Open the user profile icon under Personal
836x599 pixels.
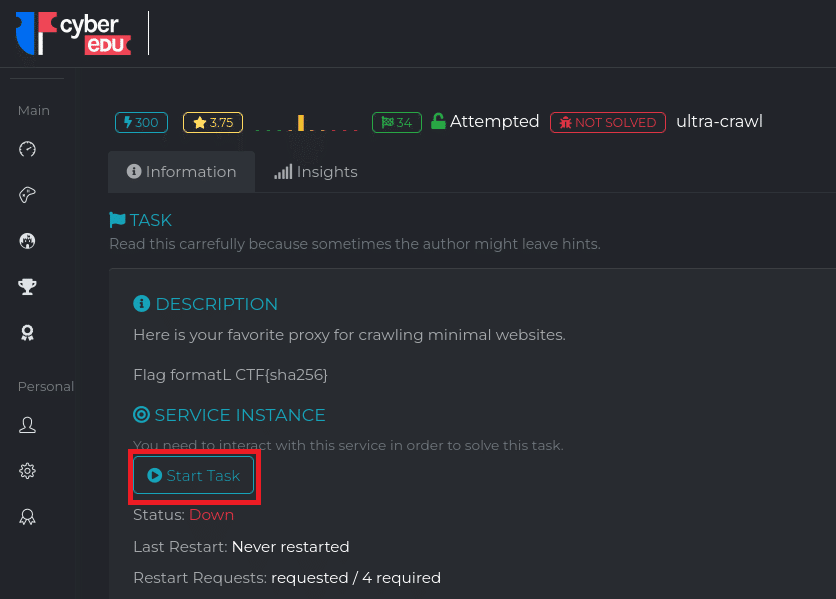[x=27, y=425]
